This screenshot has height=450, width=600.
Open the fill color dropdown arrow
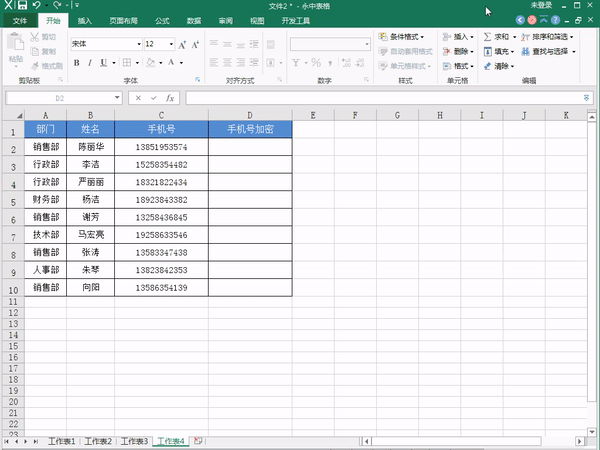(161, 63)
